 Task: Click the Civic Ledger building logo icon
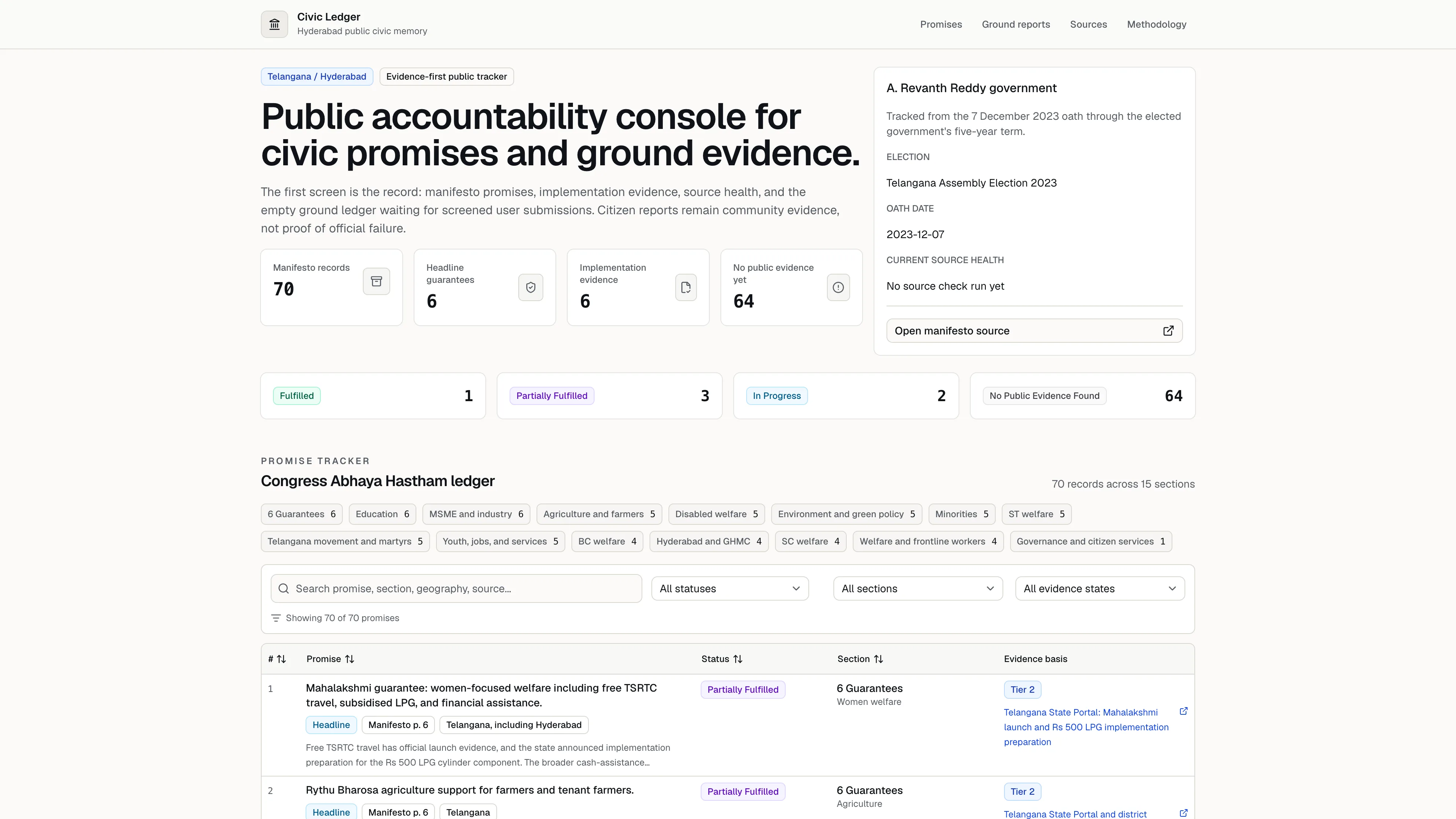pyautogui.click(x=274, y=24)
